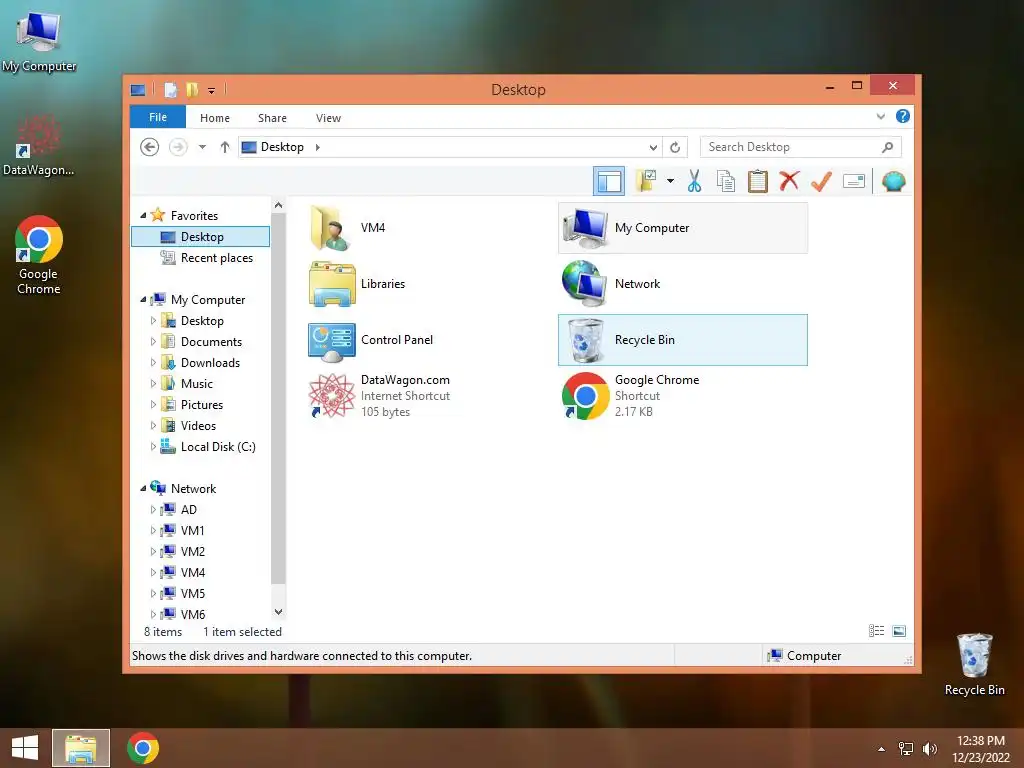Click the orange checkmark Properties icon
This screenshot has width=1024, height=768.
(x=821, y=181)
